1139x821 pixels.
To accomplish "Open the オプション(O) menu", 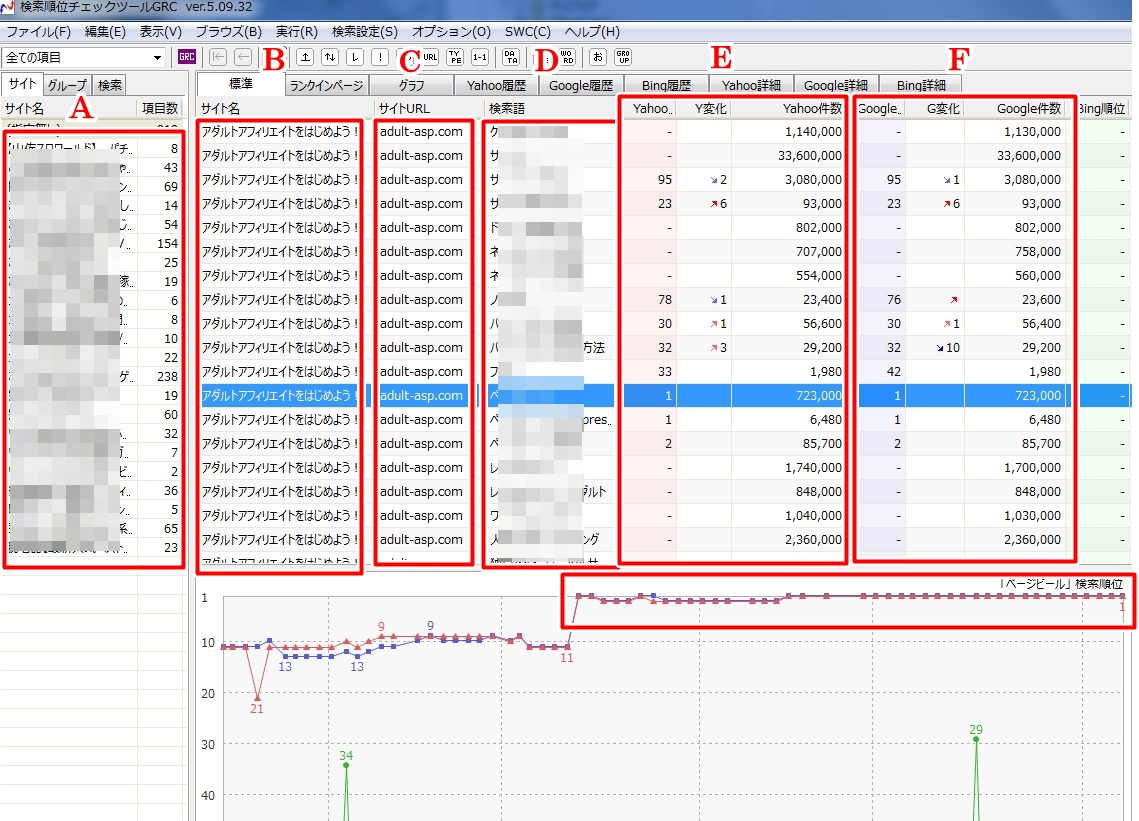I will (x=451, y=31).
